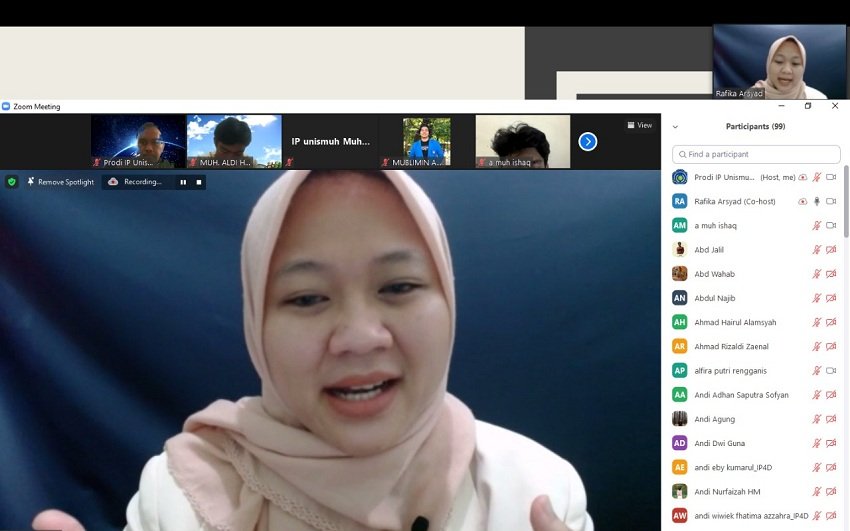This screenshot has width=850, height=531.
Task: Show next video thumbnails with arrow
Action: [x=588, y=141]
